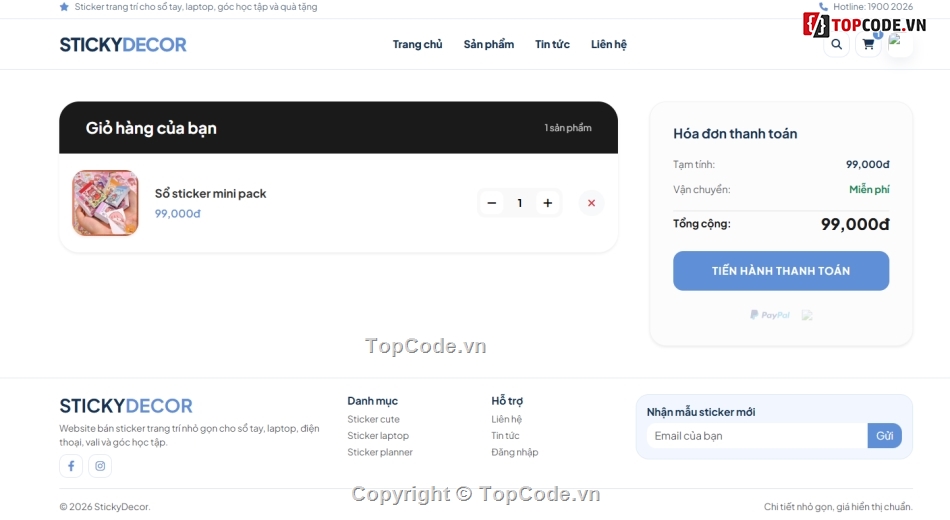Click the STICKYDECOR logo in header
Viewport: 950px width, 520px height.
[123, 44]
